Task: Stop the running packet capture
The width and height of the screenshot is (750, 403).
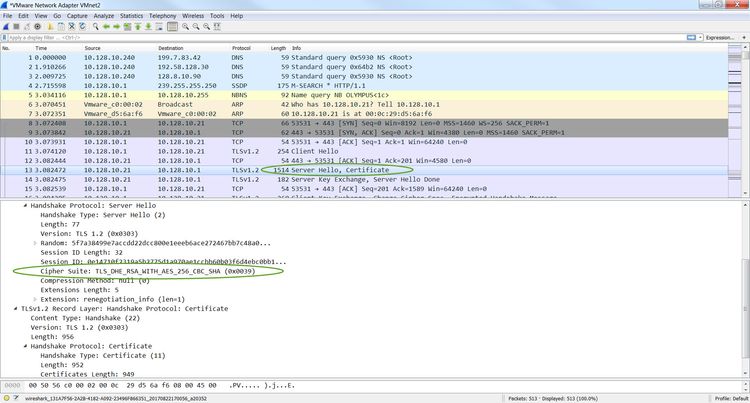Action: [16, 27]
